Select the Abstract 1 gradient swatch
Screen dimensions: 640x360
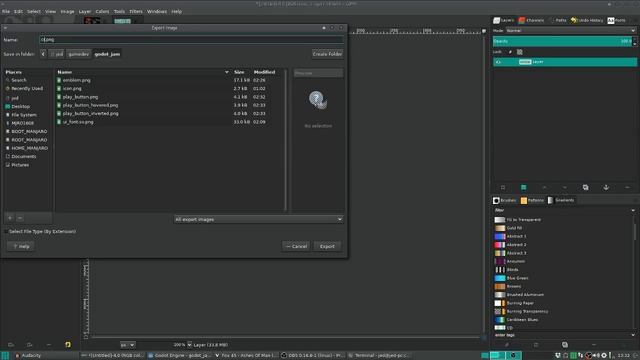500,236
